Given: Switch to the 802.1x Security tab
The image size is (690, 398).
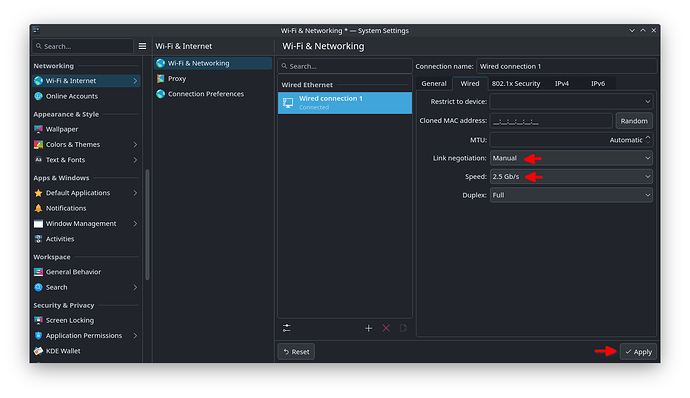Looking at the screenshot, I should (516, 83).
